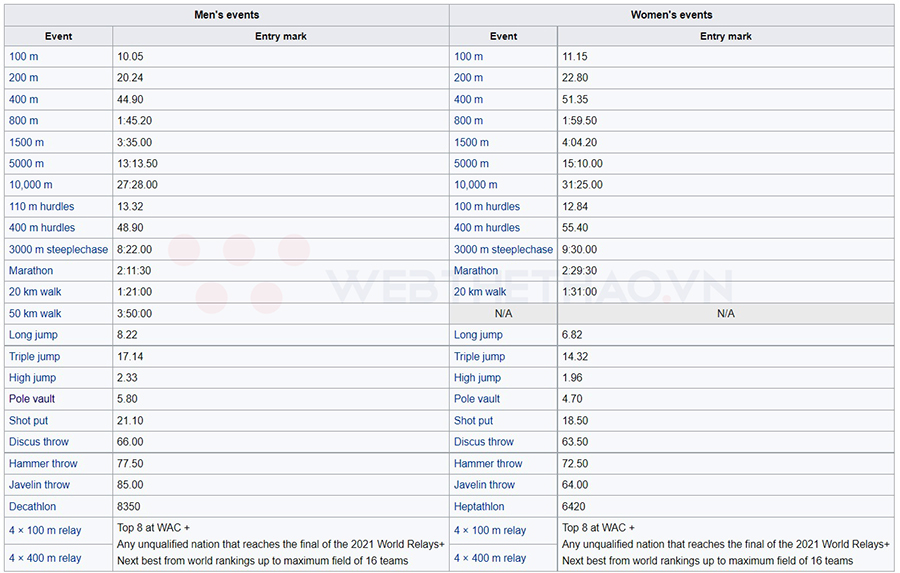Click the men's marathon mark 2:11:30

click(134, 270)
